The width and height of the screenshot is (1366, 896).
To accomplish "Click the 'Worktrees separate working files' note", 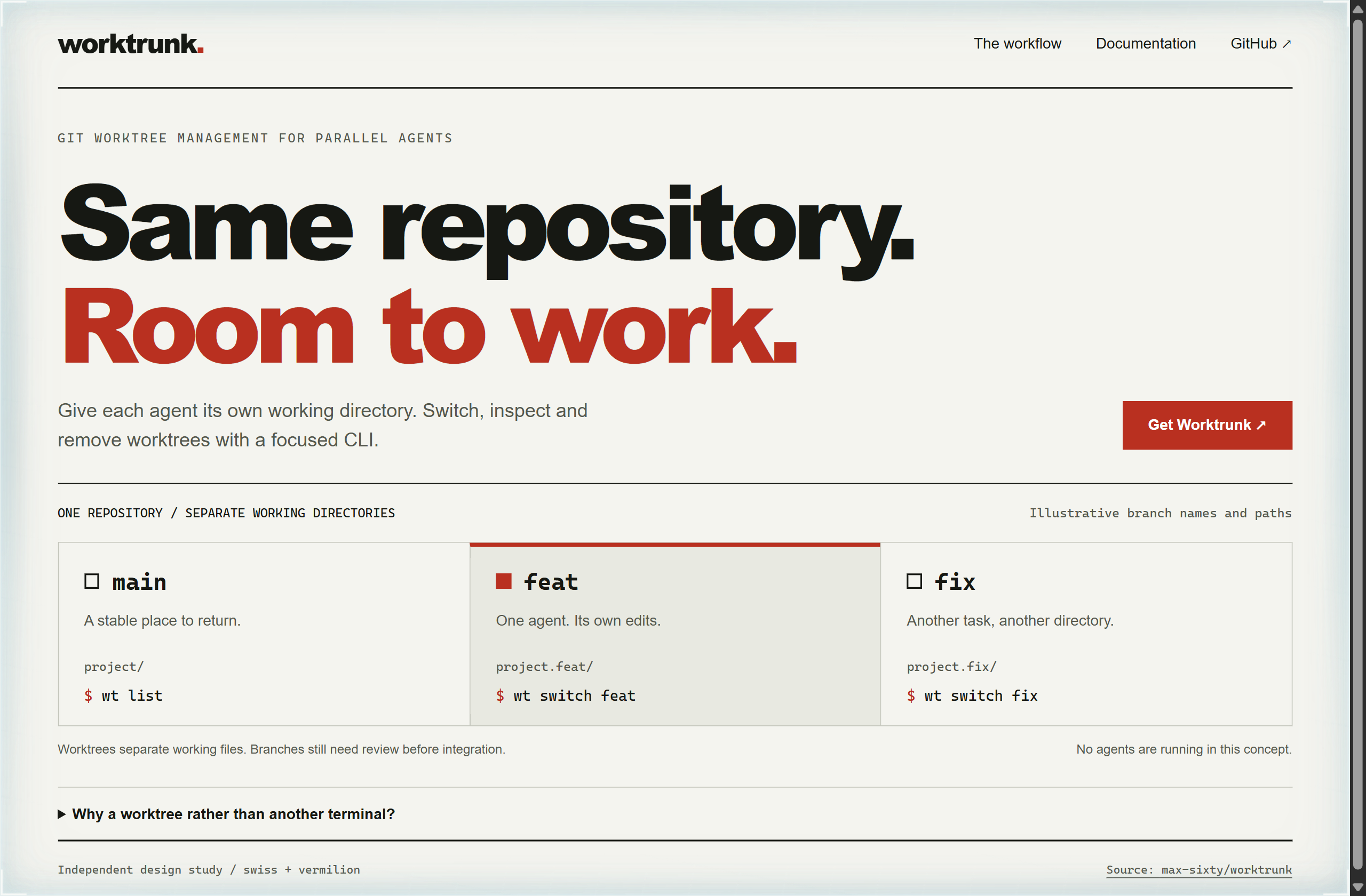I will click(281, 749).
